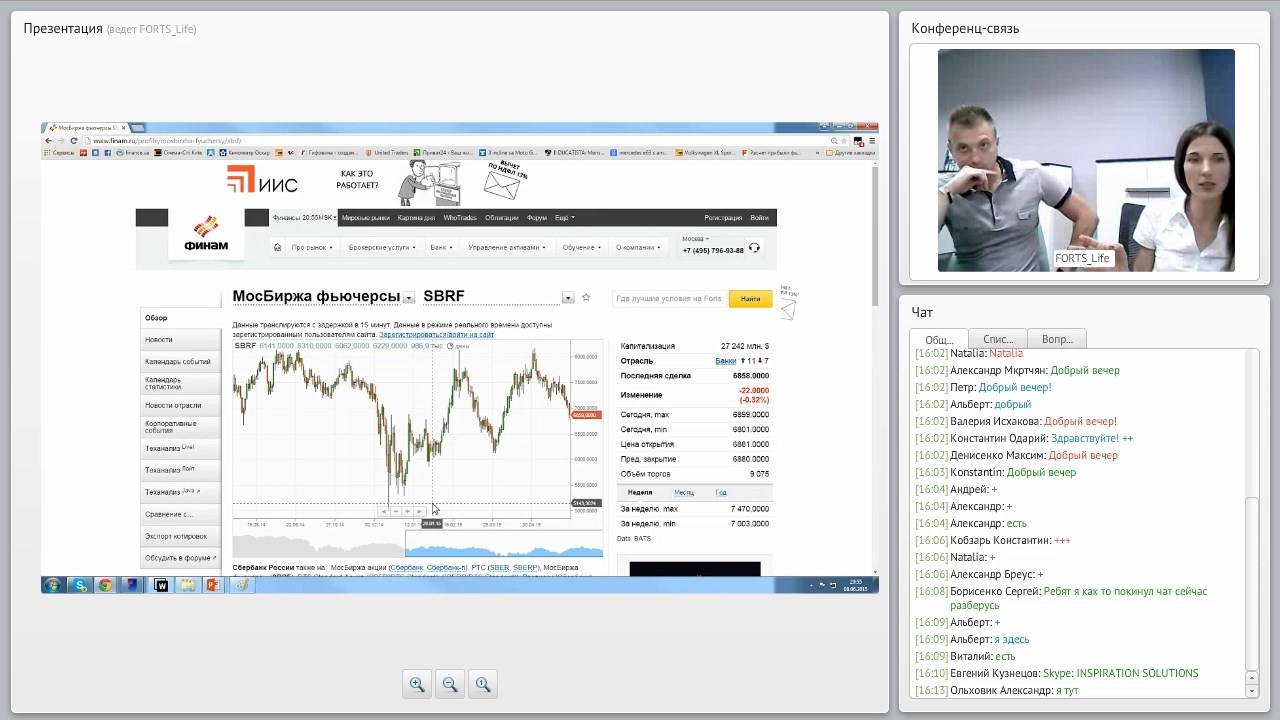Image resolution: width=1280 pixels, height=720 pixels.
Task: Open Skype from the Windows taskbar
Action: (79, 585)
